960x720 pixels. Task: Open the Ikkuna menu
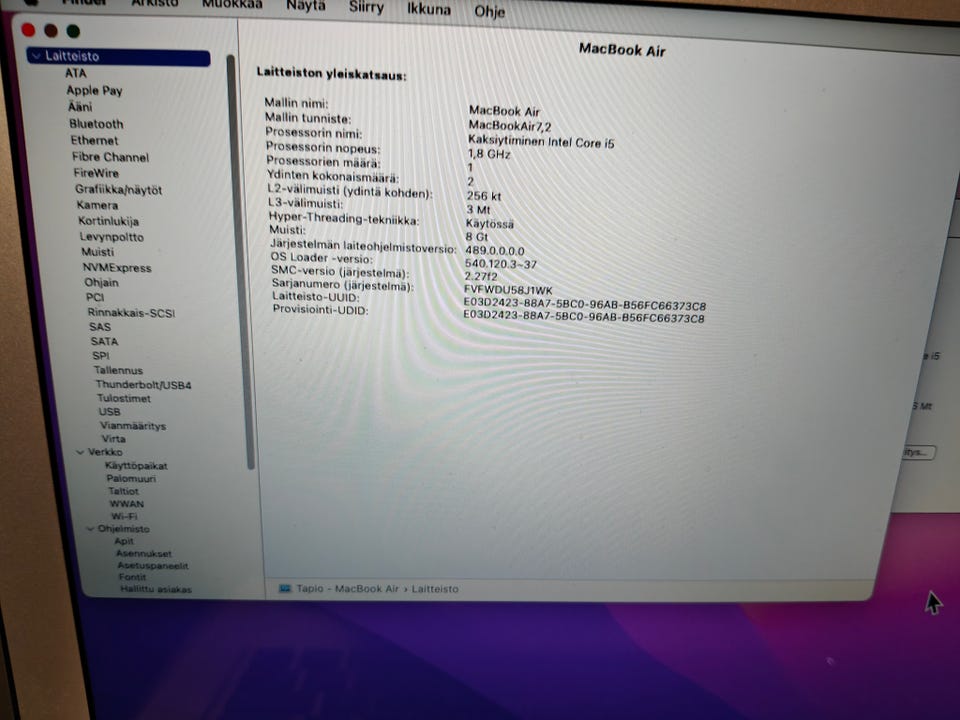click(429, 9)
